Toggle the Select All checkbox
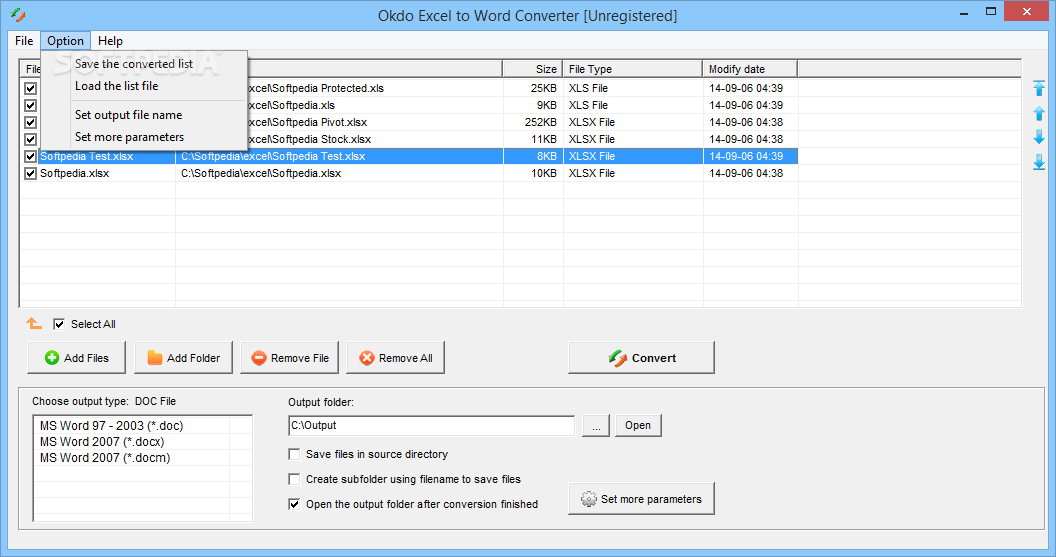 [x=59, y=324]
